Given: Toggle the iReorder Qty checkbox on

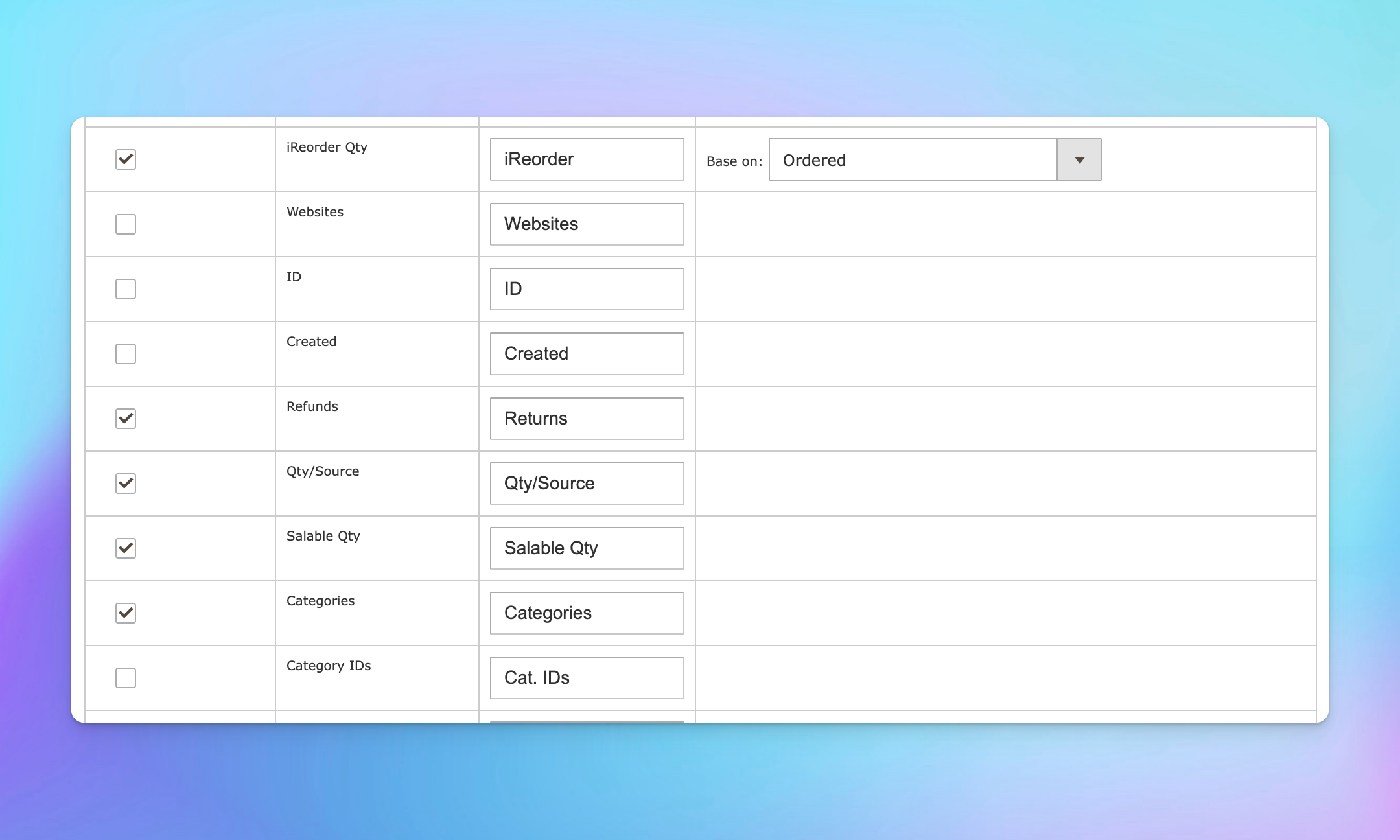Looking at the screenshot, I should (x=125, y=158).
